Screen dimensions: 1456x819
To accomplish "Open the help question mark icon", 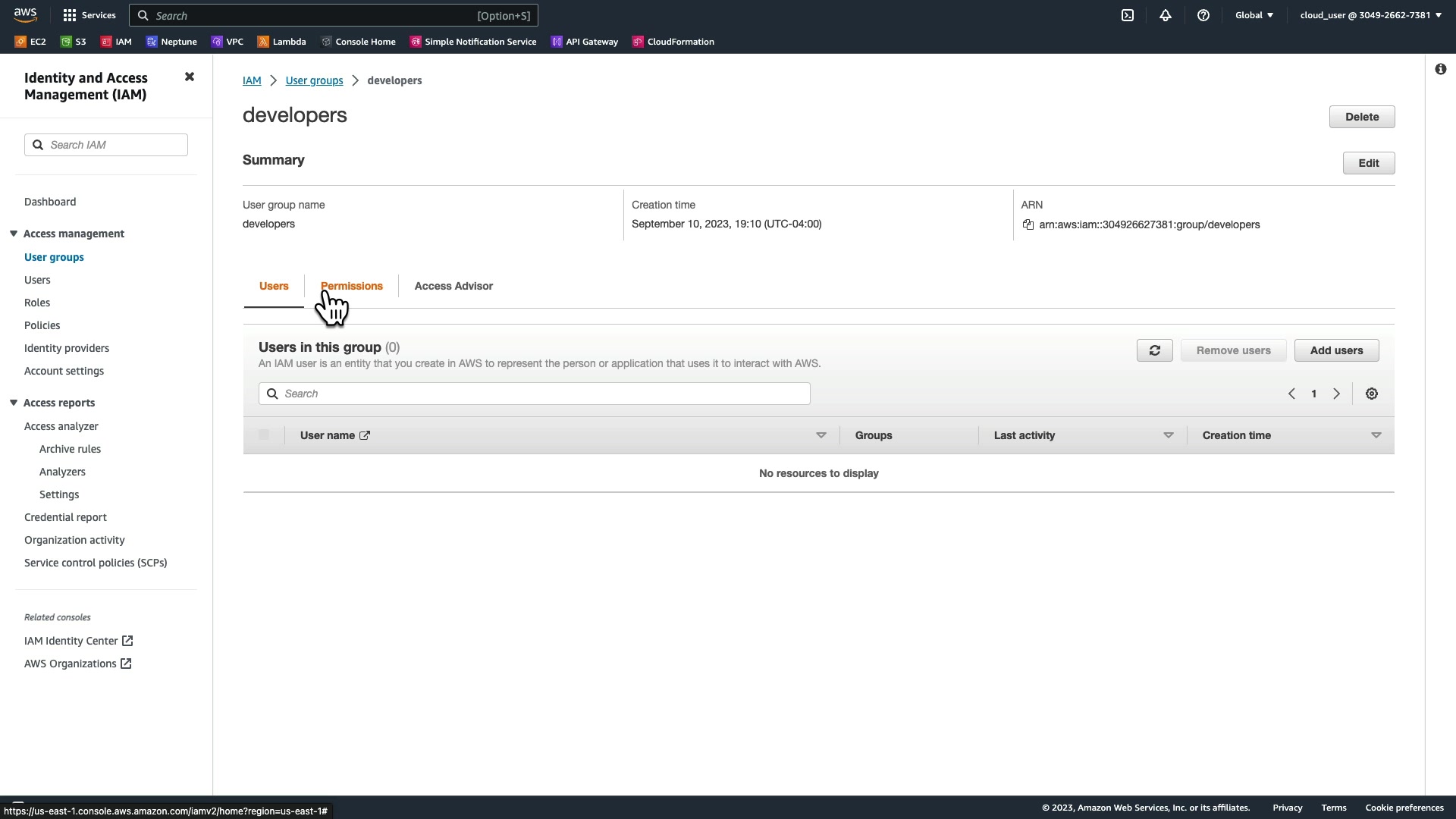I will pos(1203,15).
